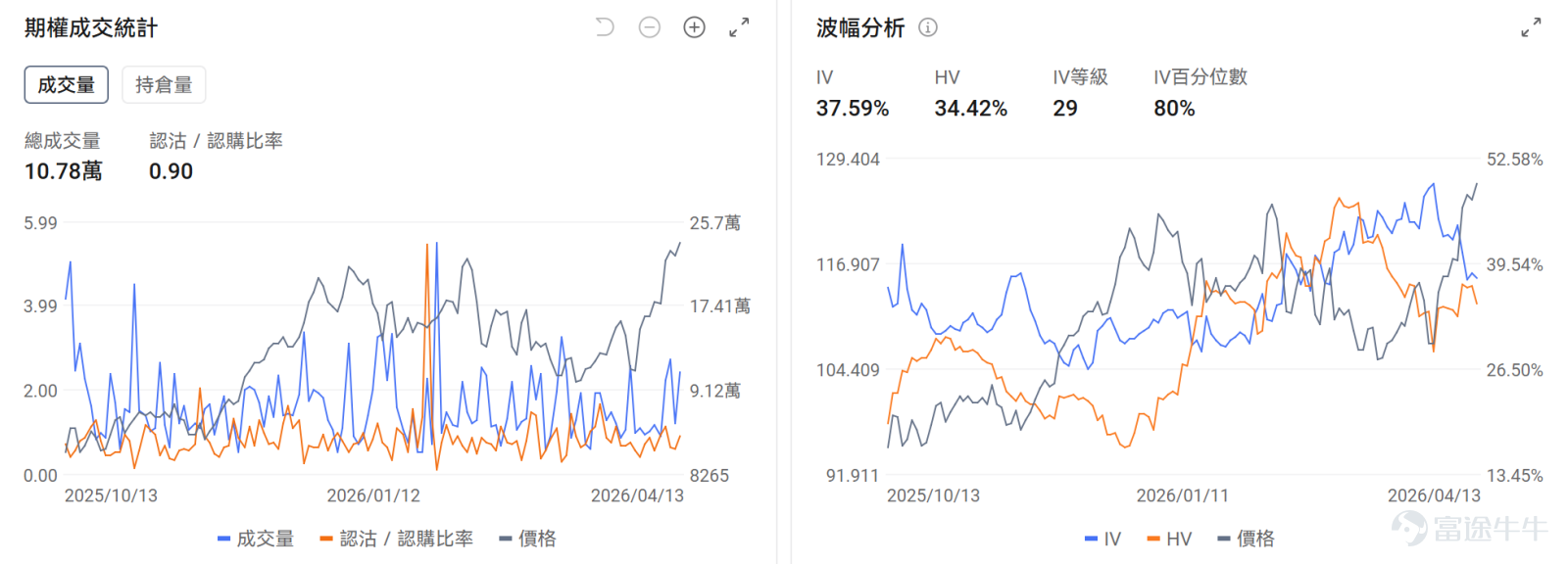
Task: Click the IV百分位數 value 80%
Action: click(1174, 109)
